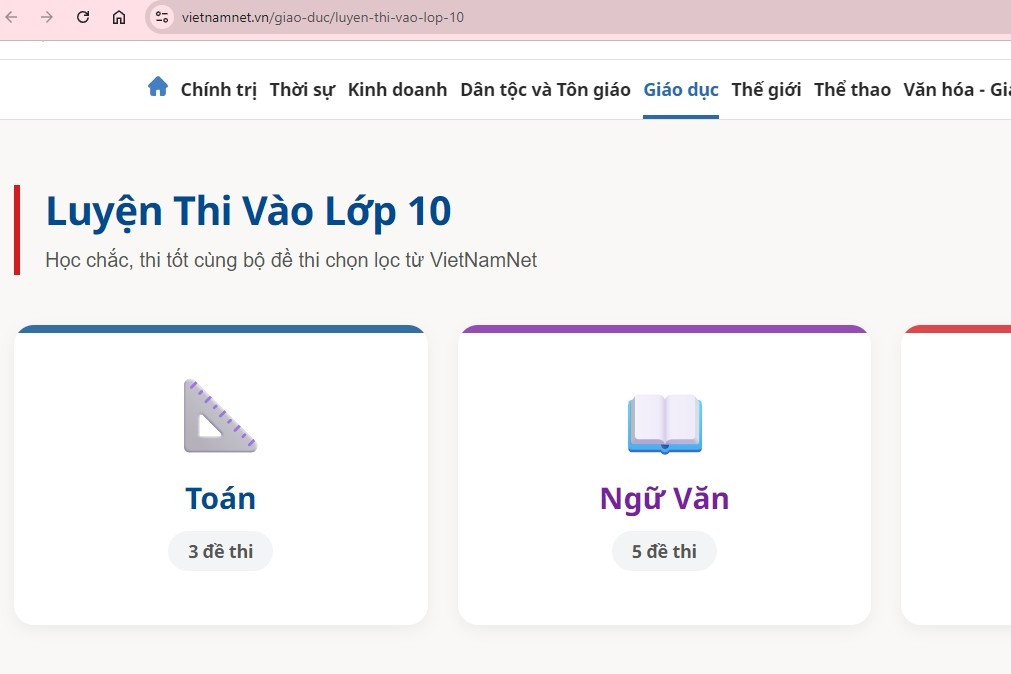Click the browser refresh icon
Image resolution: width=1011 pixels, height=674 pixels.
pyautogui.click(x=82, y=17)
